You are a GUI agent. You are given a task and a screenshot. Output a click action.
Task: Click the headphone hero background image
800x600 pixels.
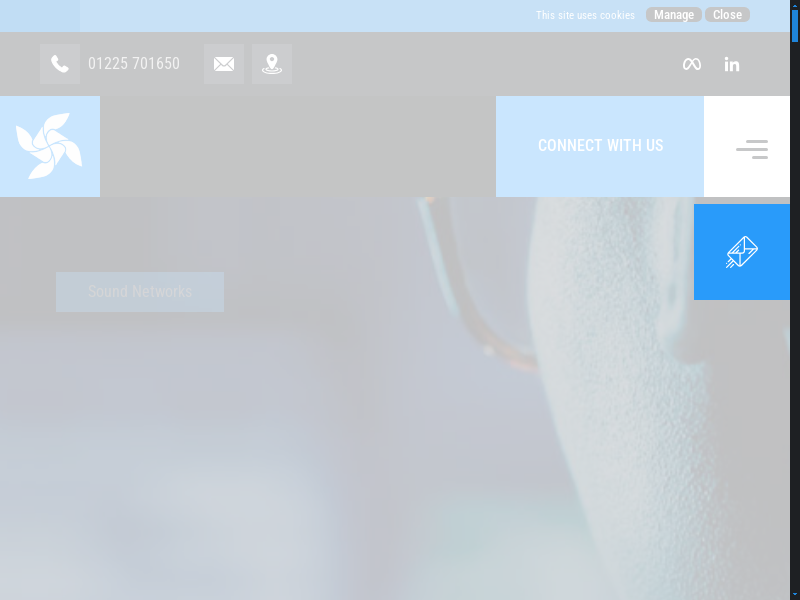tap(400, 450)
